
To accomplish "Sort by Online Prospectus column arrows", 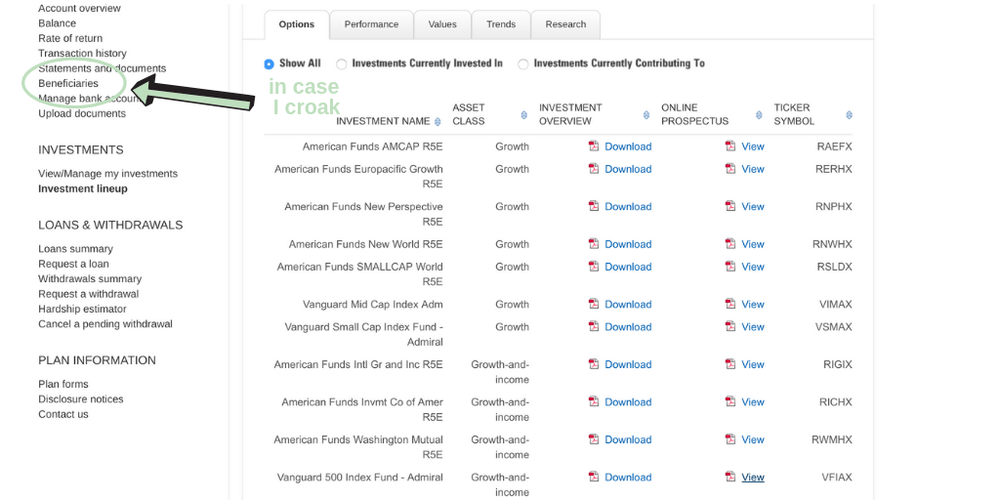I will (759, 115).
